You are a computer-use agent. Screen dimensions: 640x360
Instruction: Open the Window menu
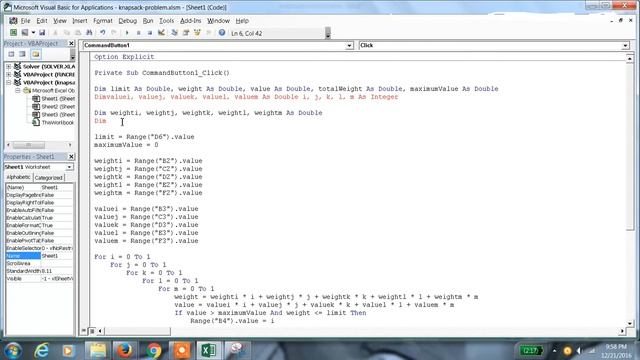pyautogui.click(x=218, y=21)
